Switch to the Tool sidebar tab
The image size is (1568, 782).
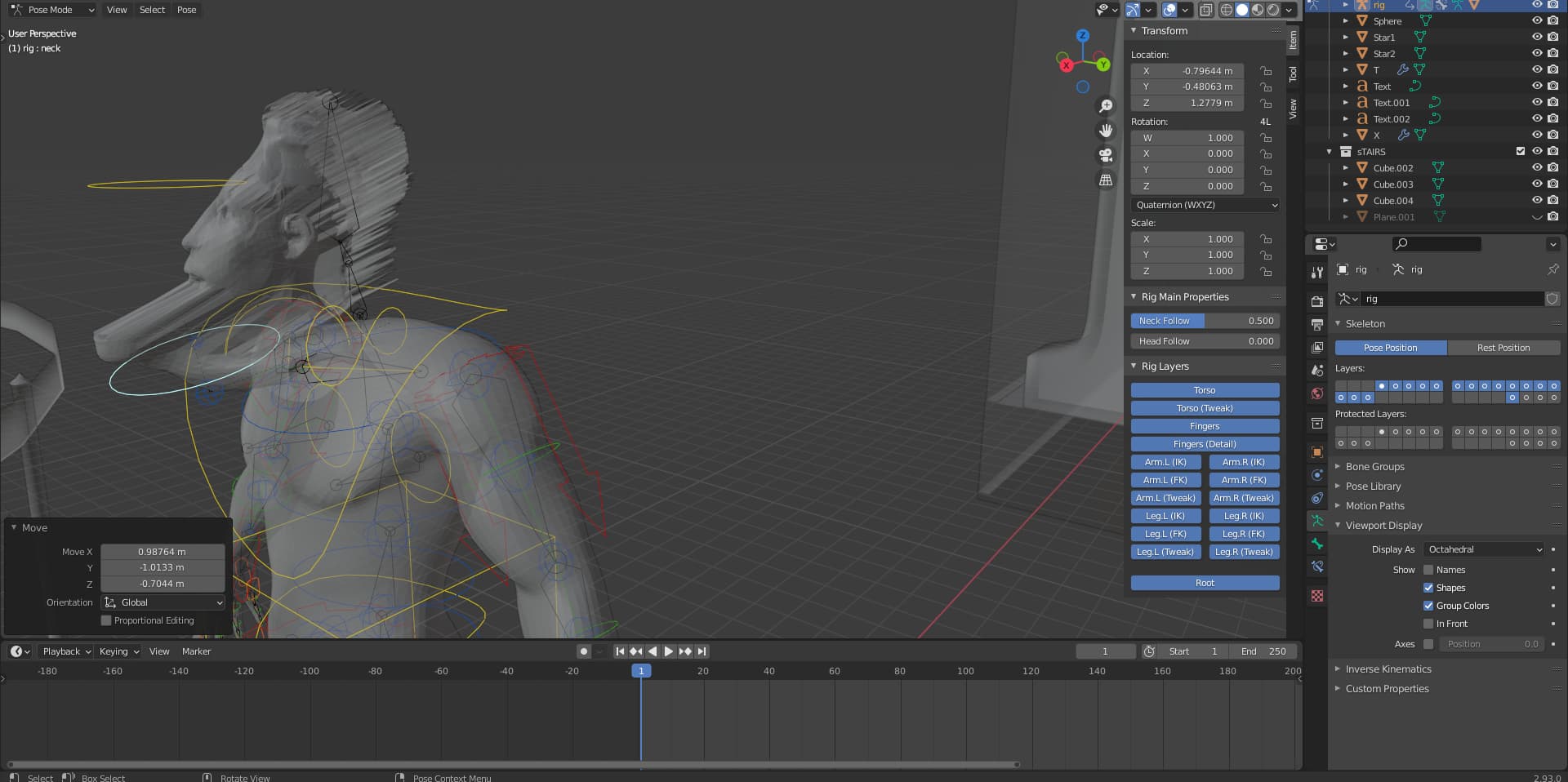point(1293,74)
